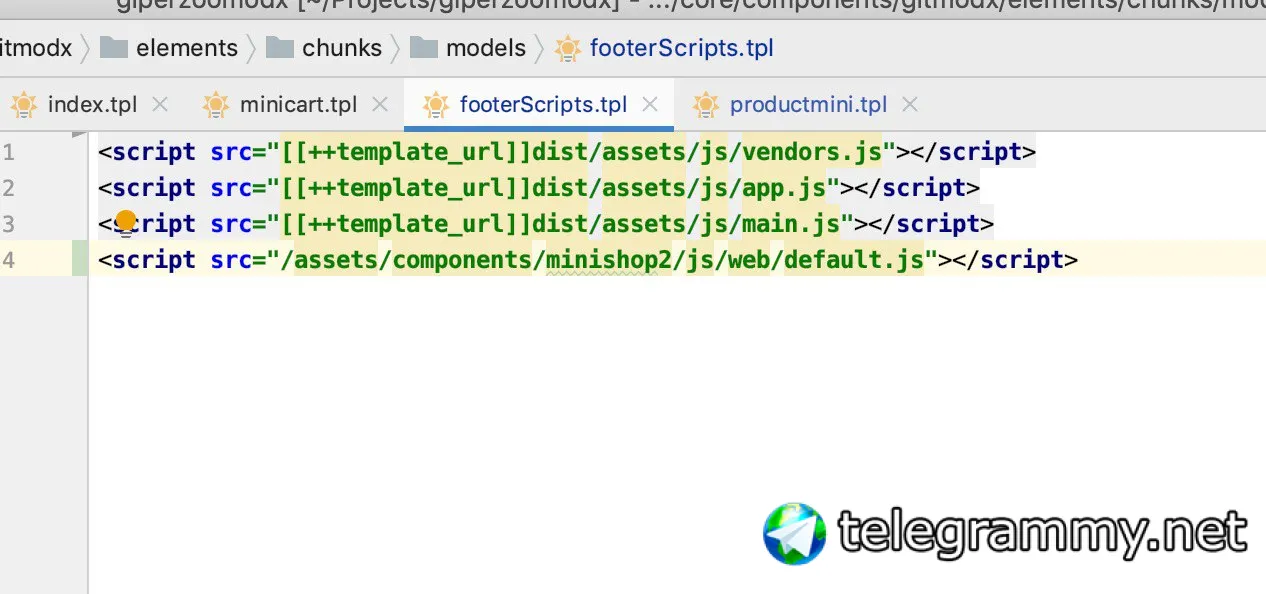Open the chunks breadcrumb item

342,48
